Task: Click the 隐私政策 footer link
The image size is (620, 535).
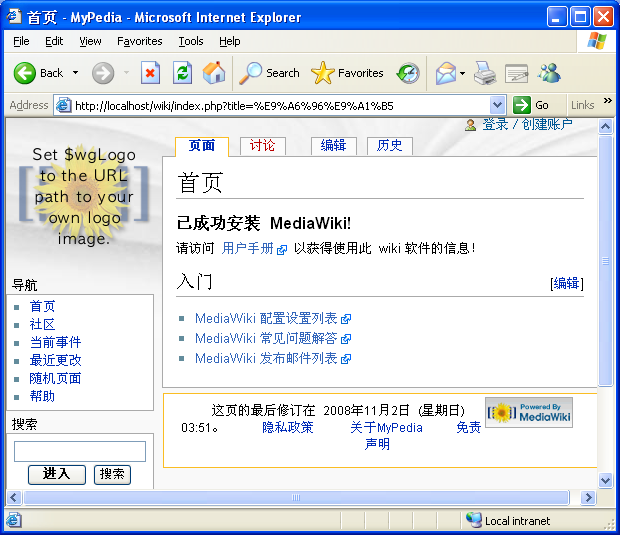Action: click(287, 427)
